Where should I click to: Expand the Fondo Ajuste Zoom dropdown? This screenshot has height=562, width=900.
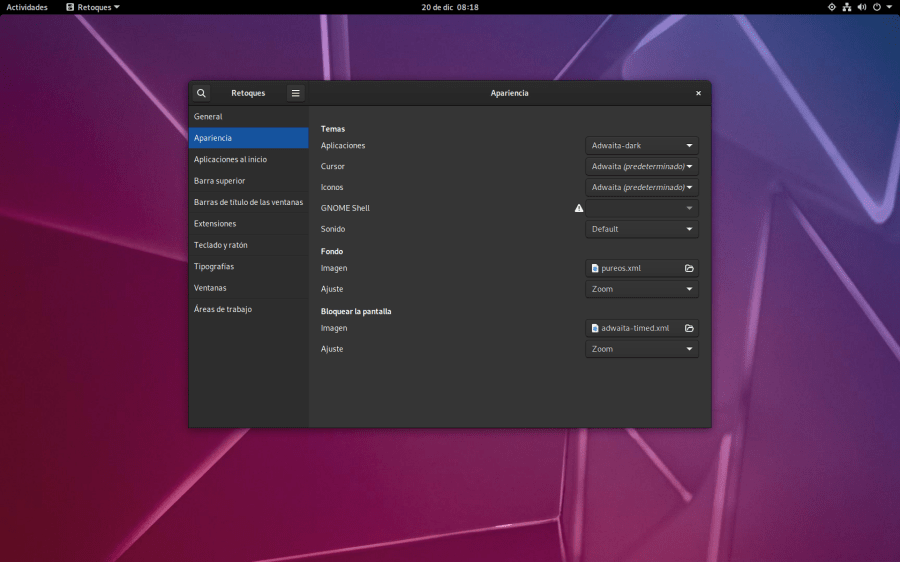[641, 289]
